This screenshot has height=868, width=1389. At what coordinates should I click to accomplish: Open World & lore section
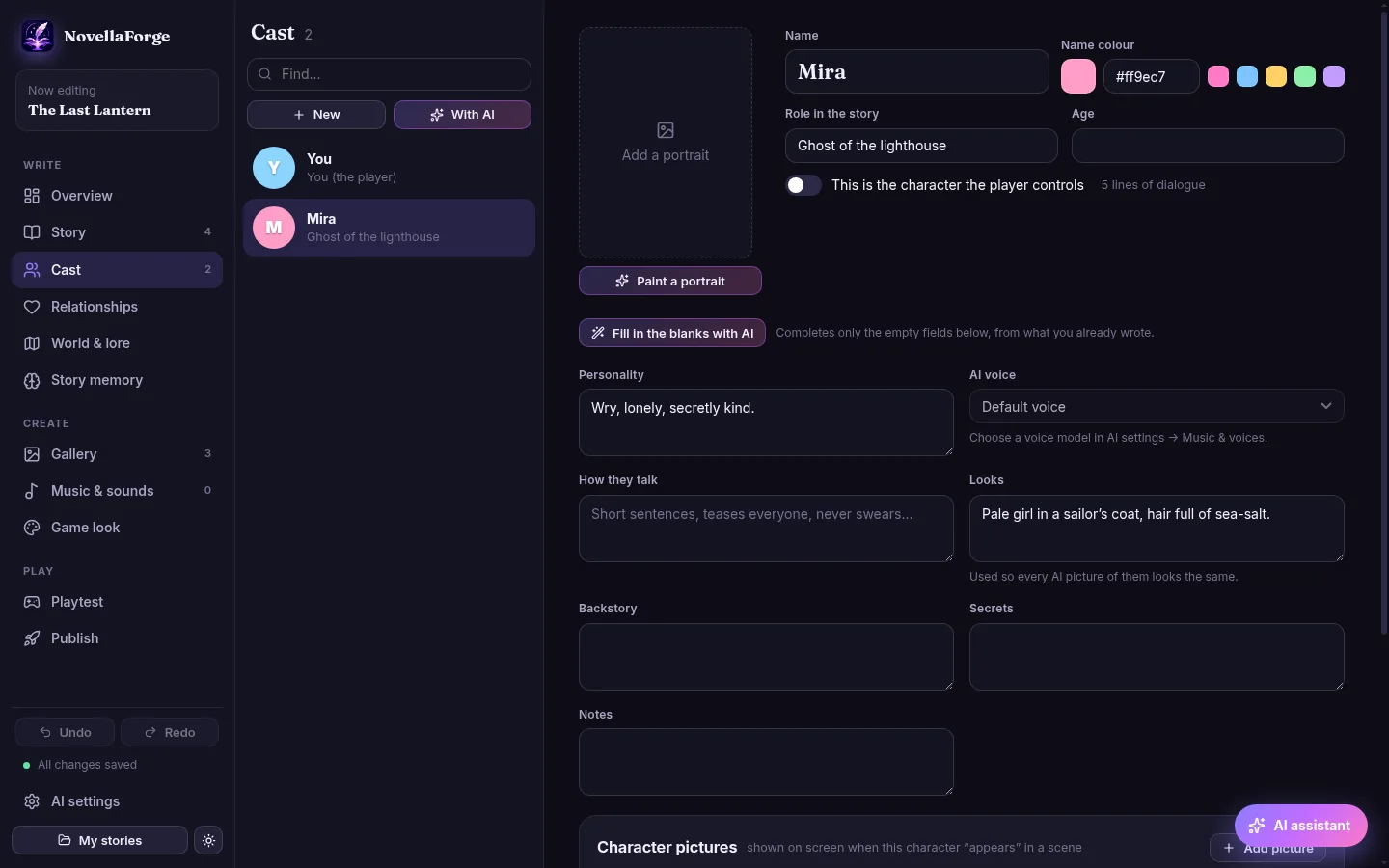pyautogui.click(x=117, y=343)
